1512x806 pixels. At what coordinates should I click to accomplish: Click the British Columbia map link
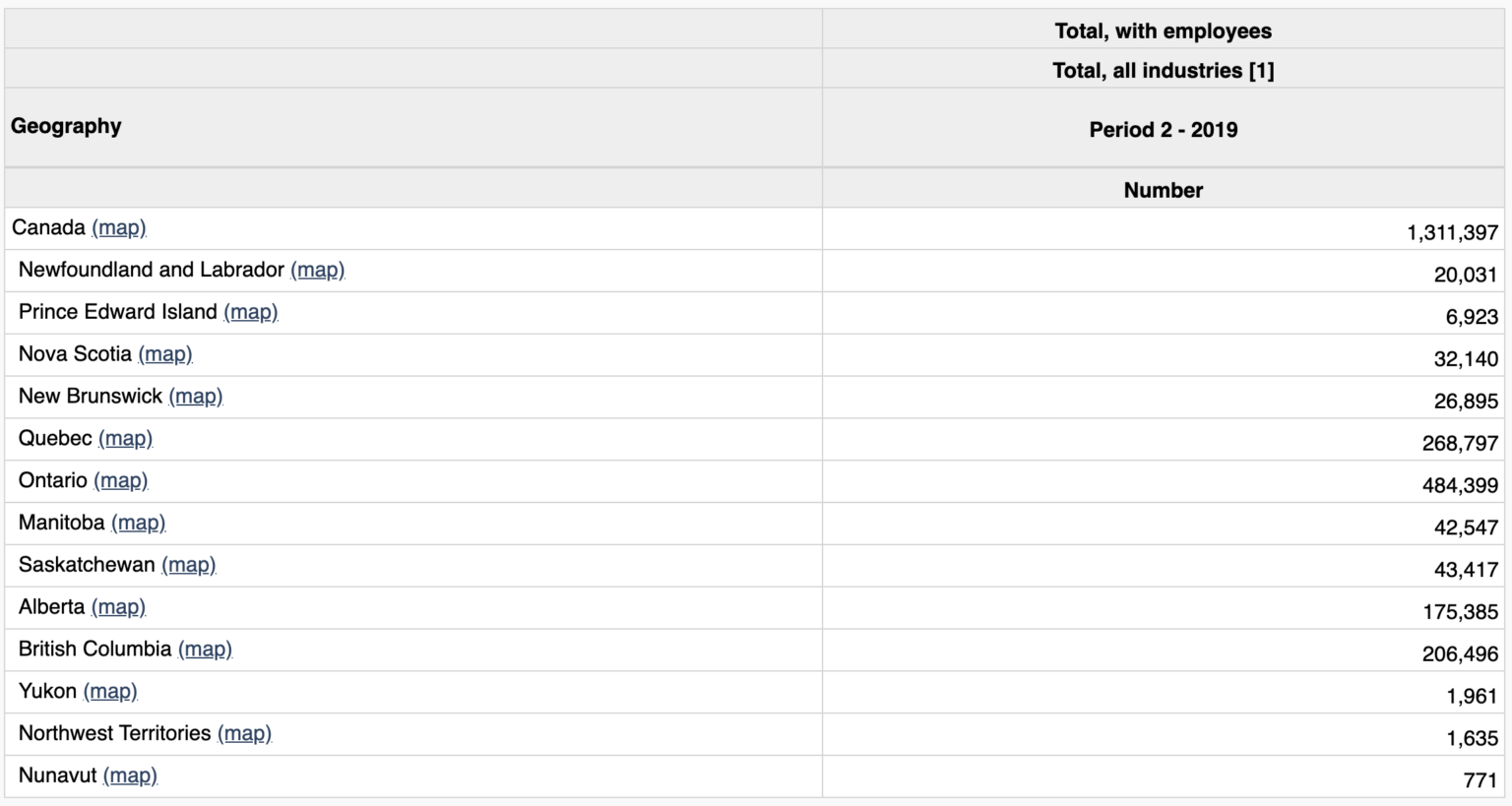click(205, 650)
